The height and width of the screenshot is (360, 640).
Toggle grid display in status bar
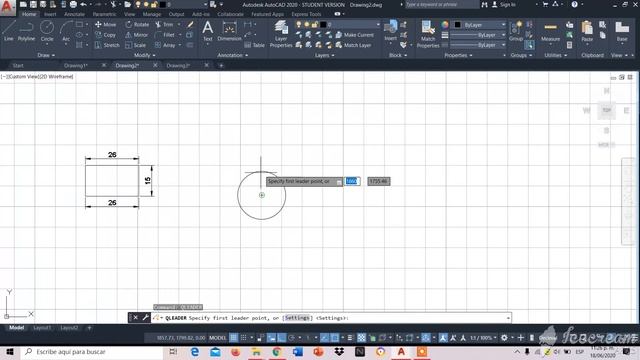(233, 338)
